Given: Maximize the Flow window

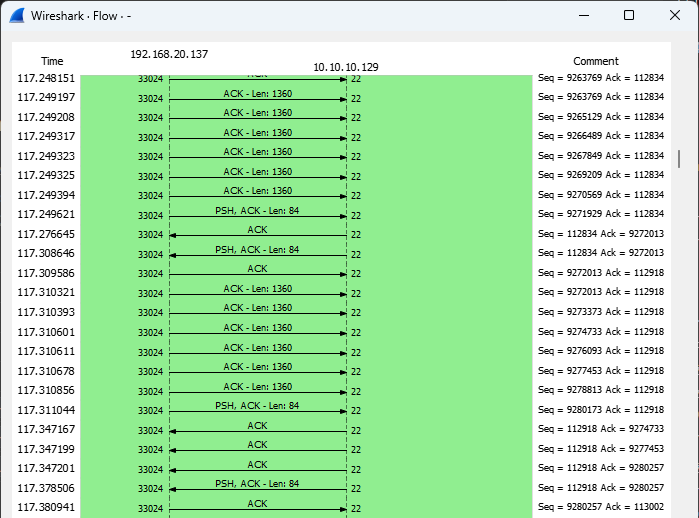Looking at the screenshot, I should coord(629,16).
